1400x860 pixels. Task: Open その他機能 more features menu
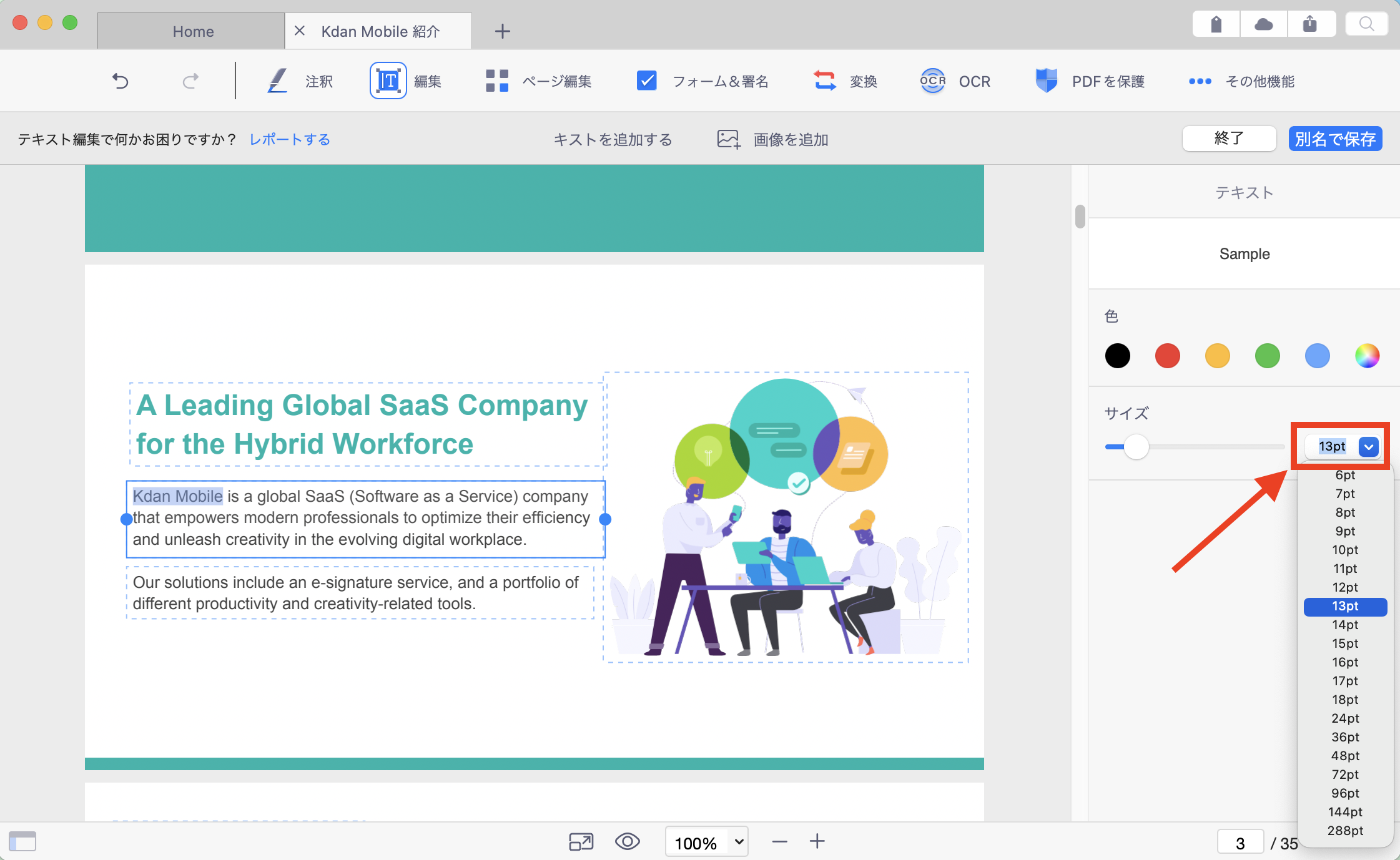(1241, 81)
